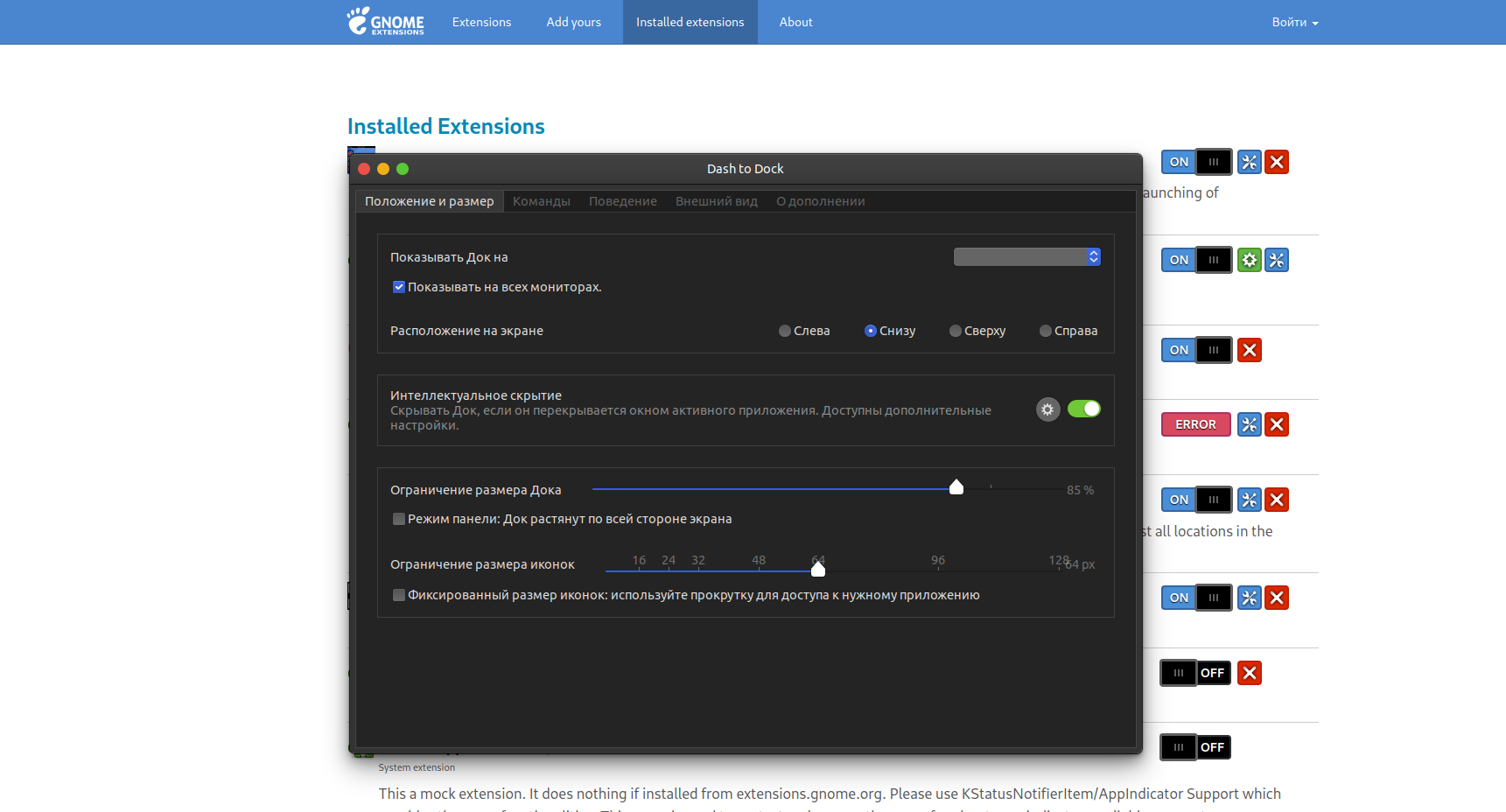This screenshot has width=1506, height=812.
Task: Toggle the Интеллектуальное скрытие switch
Action: pyautogui.click(x=1084, y=409)
